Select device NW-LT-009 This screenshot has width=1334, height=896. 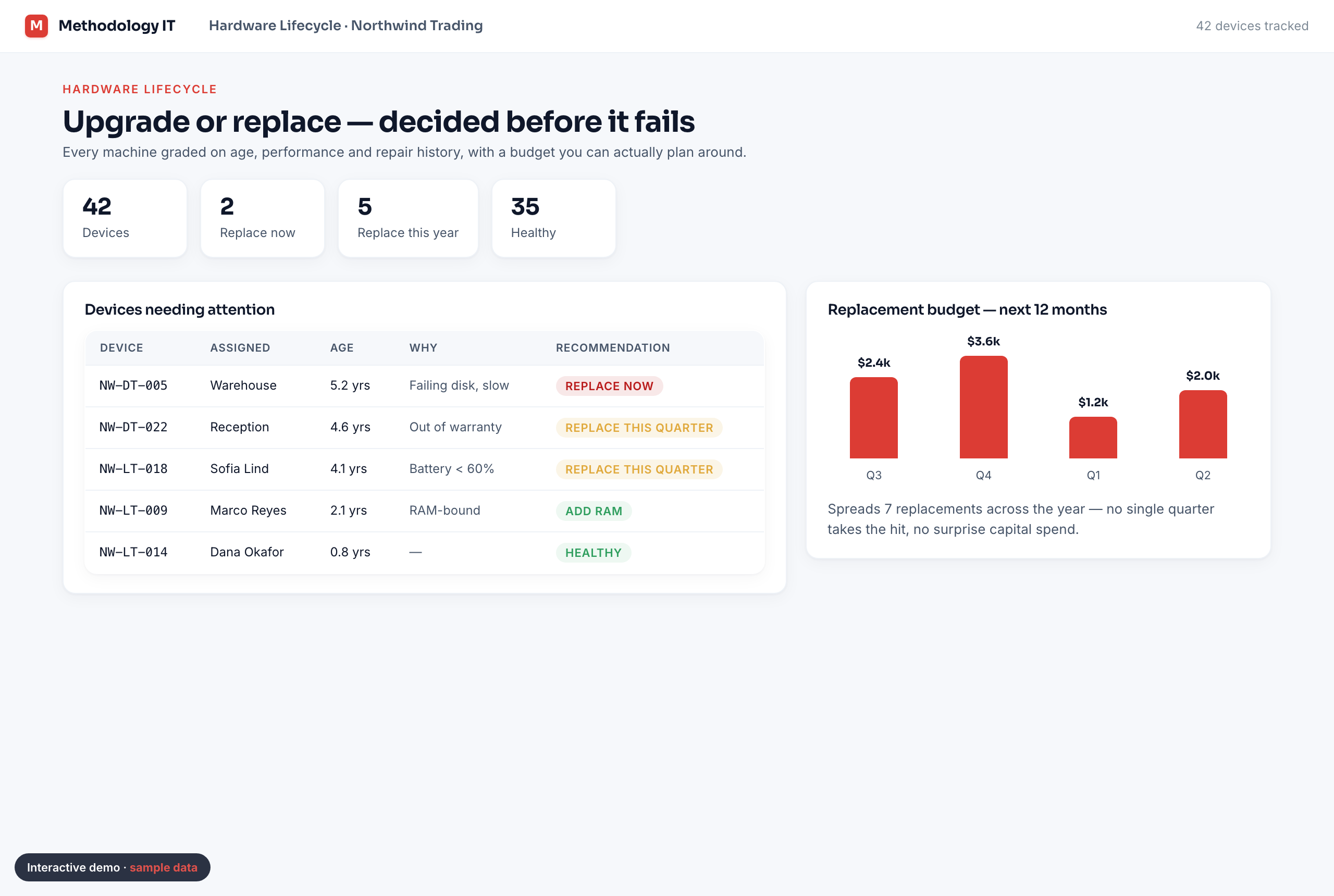[133, 511]
